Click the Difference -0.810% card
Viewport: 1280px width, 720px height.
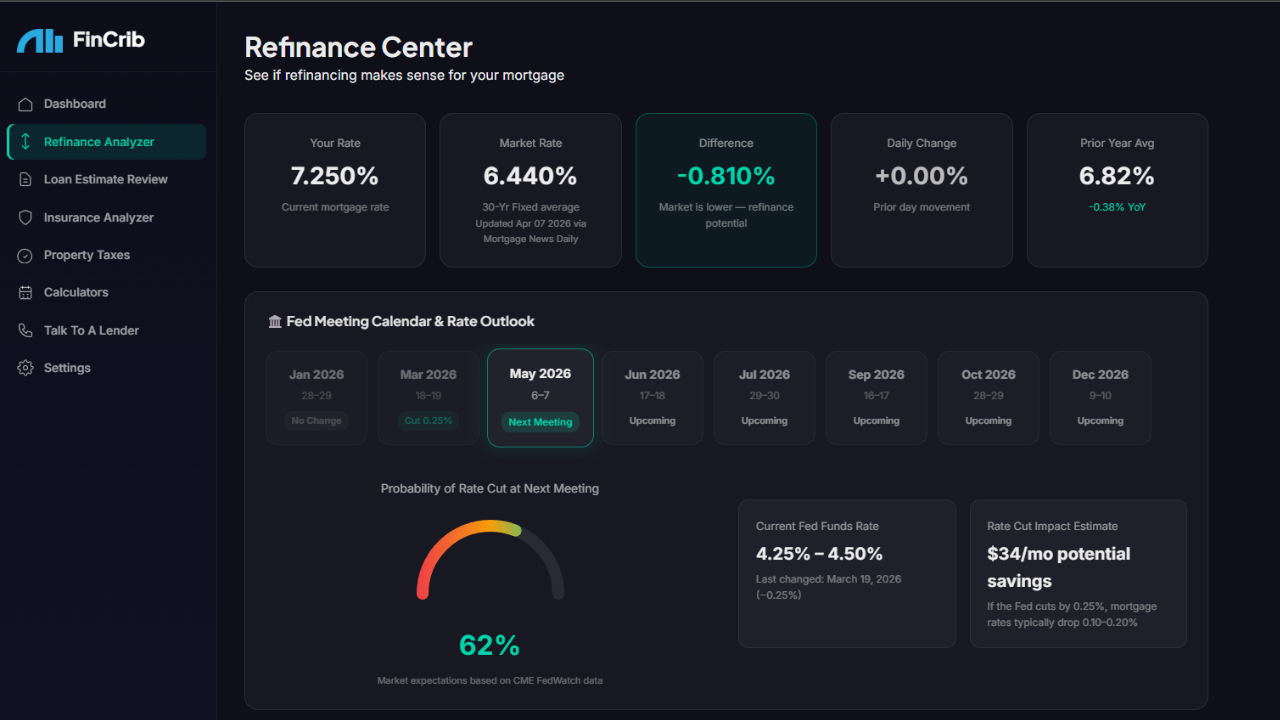pyautogui.click(x=726, y=190)
